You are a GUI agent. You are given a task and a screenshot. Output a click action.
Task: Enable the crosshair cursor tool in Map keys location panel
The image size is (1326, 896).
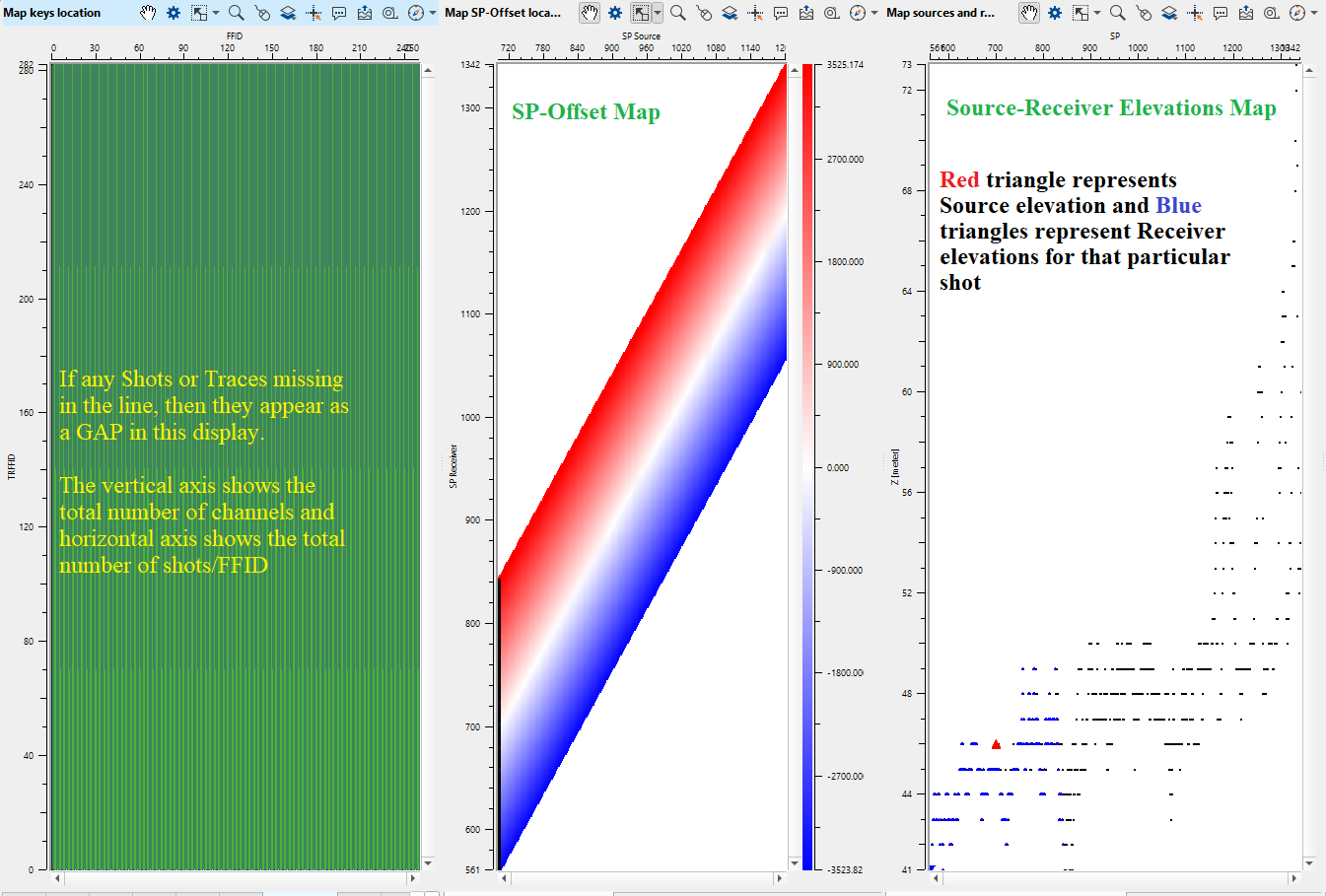tap(314, 13)
